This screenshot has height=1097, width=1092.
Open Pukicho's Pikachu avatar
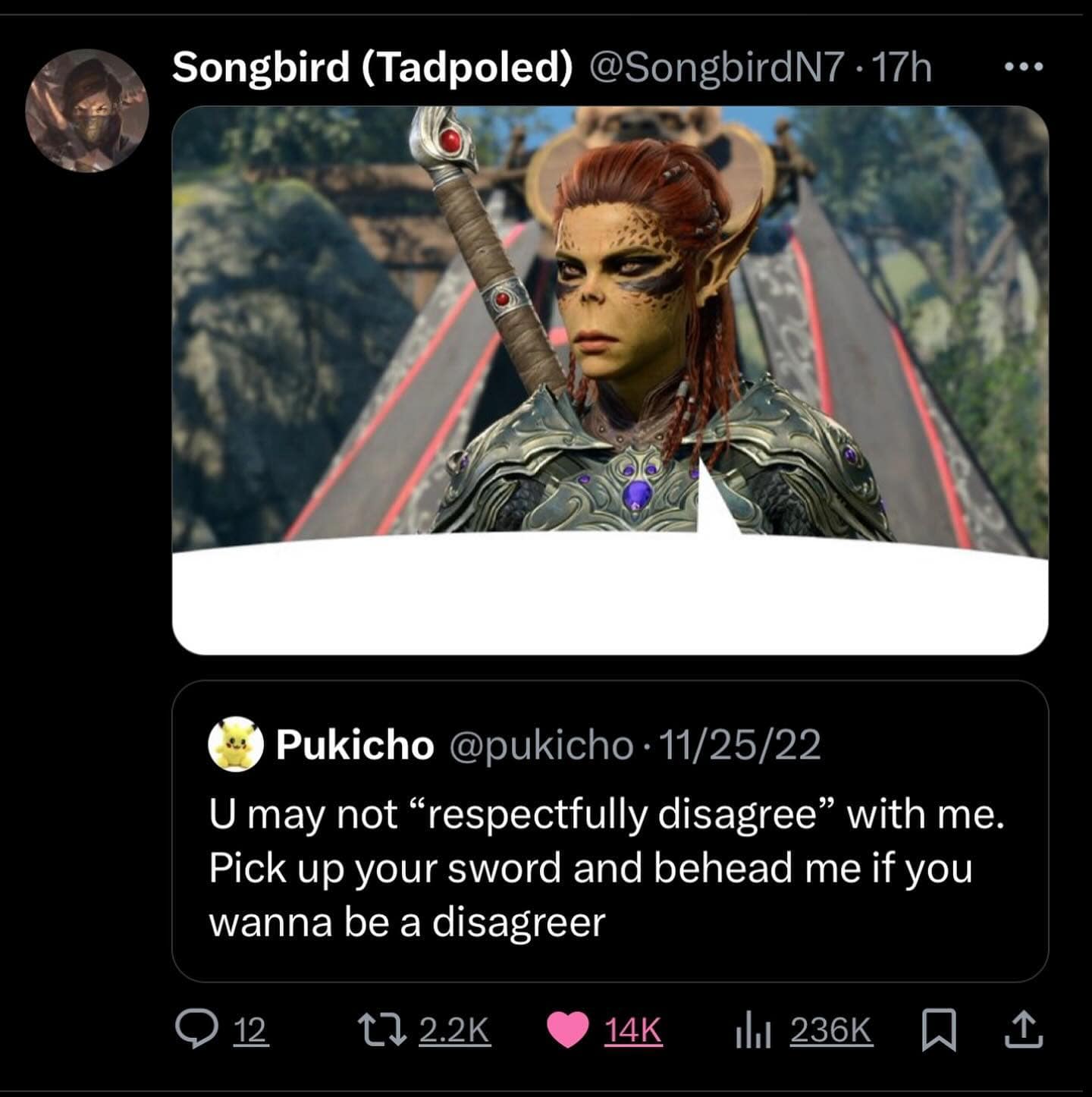coord(236,743)
